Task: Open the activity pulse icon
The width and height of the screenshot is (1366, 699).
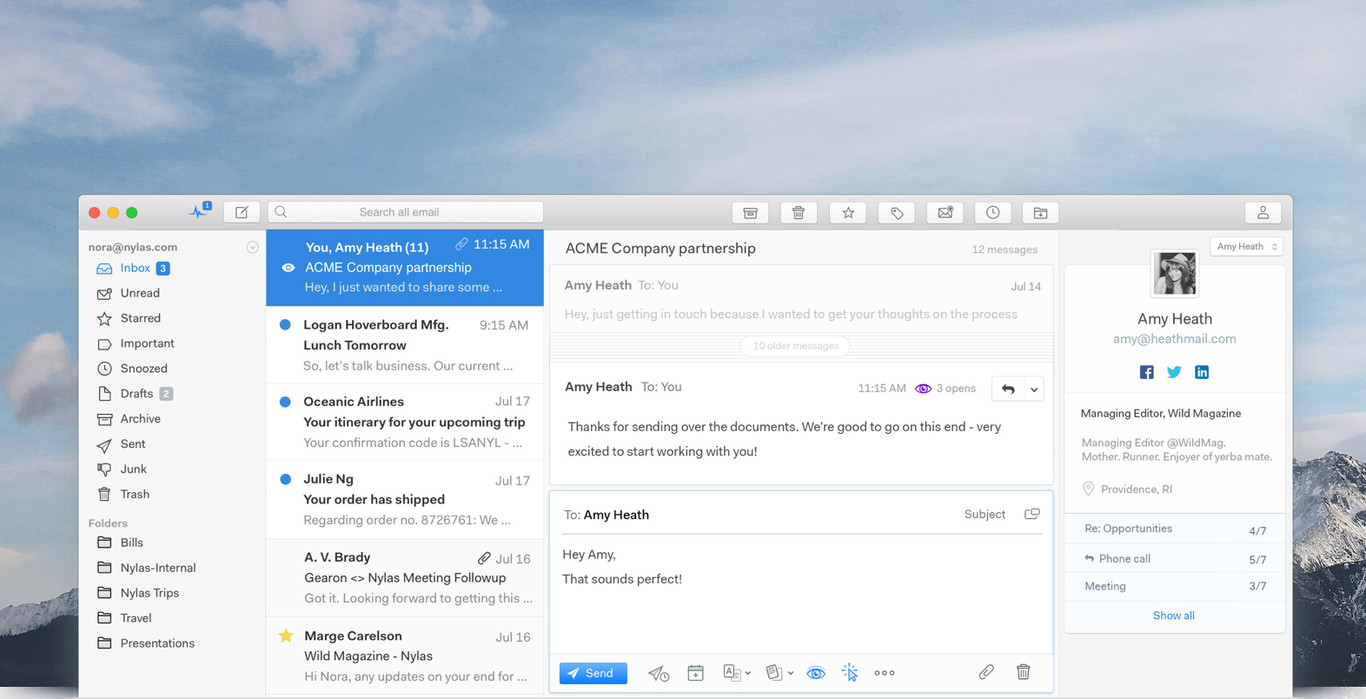Action: pos(199,211)
